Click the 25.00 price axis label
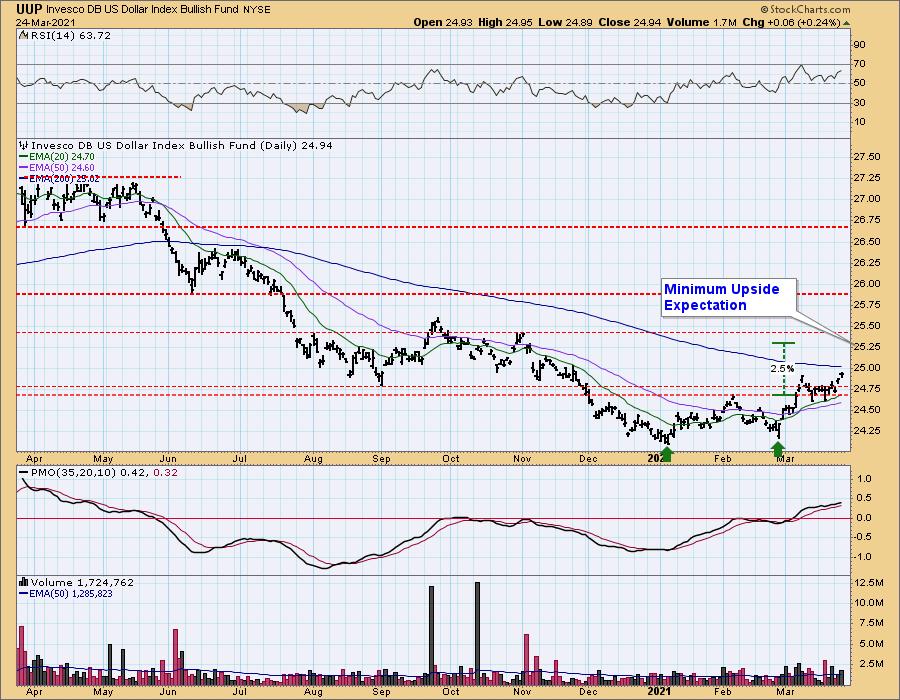900x700 pixels. (868, 368)
